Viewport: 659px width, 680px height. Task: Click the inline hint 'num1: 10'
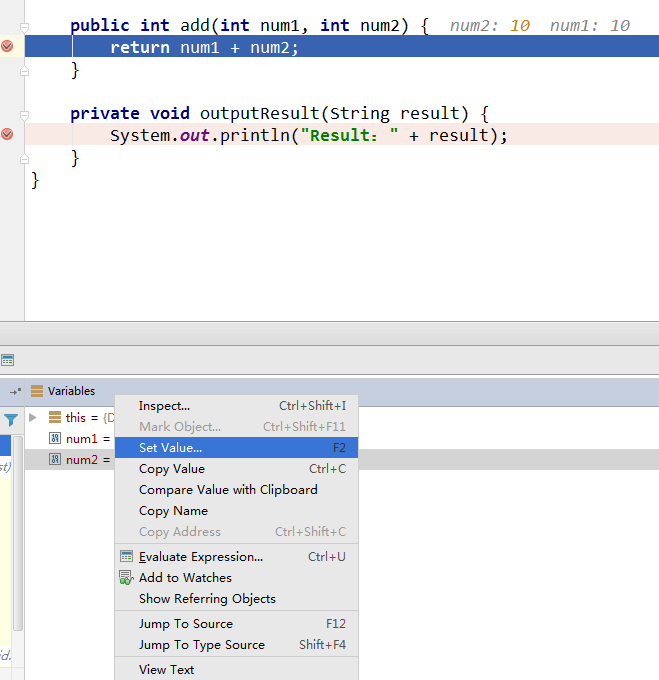[590, 26]
